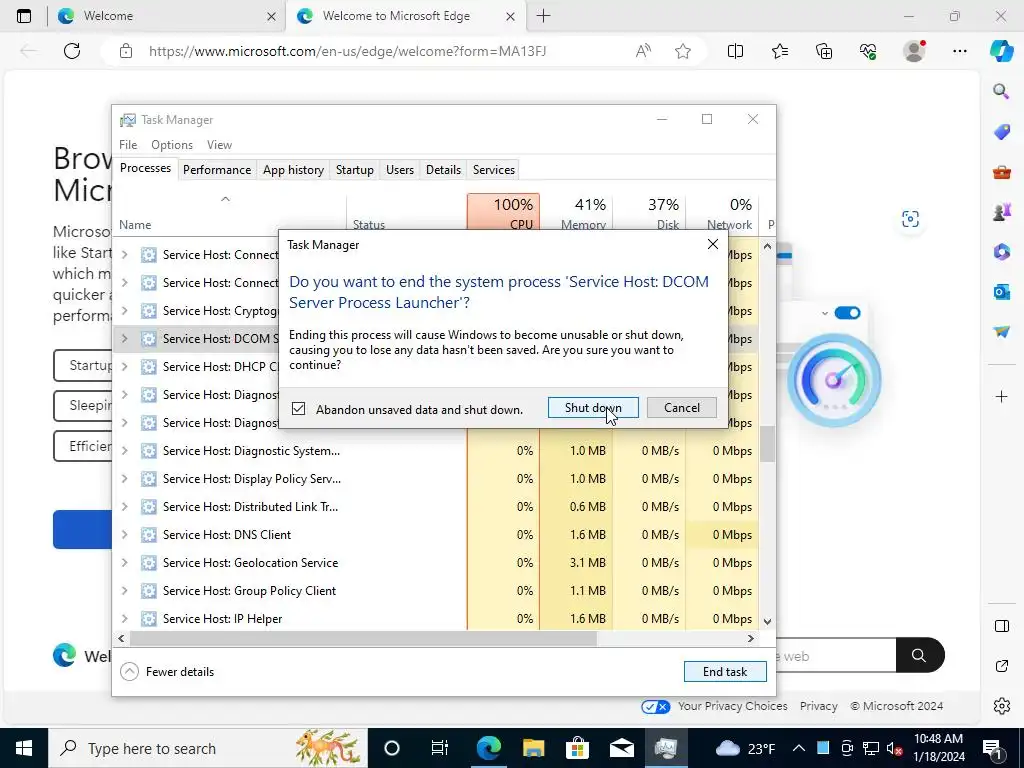This screenshot has height=768, width=1024.
Task: Open the Windows Start menu
Action: pyautogui.click(x=24, y=748)
